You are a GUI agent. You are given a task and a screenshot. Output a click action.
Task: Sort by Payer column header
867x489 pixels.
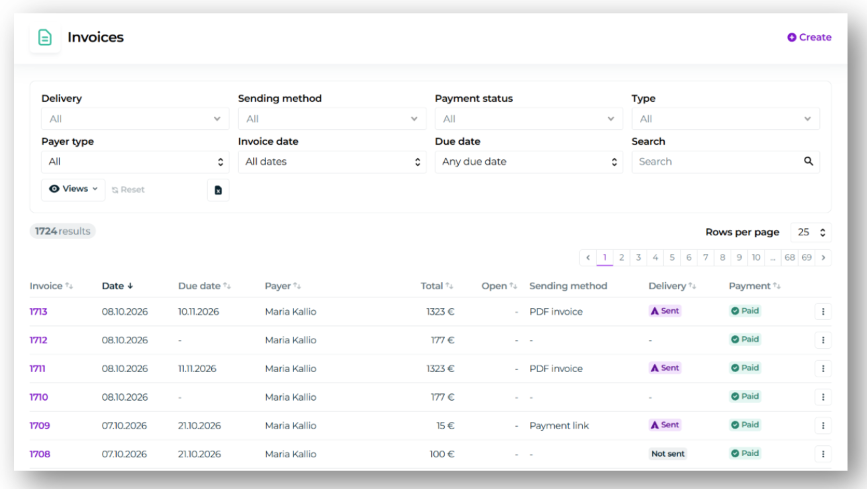pos(283,286)
